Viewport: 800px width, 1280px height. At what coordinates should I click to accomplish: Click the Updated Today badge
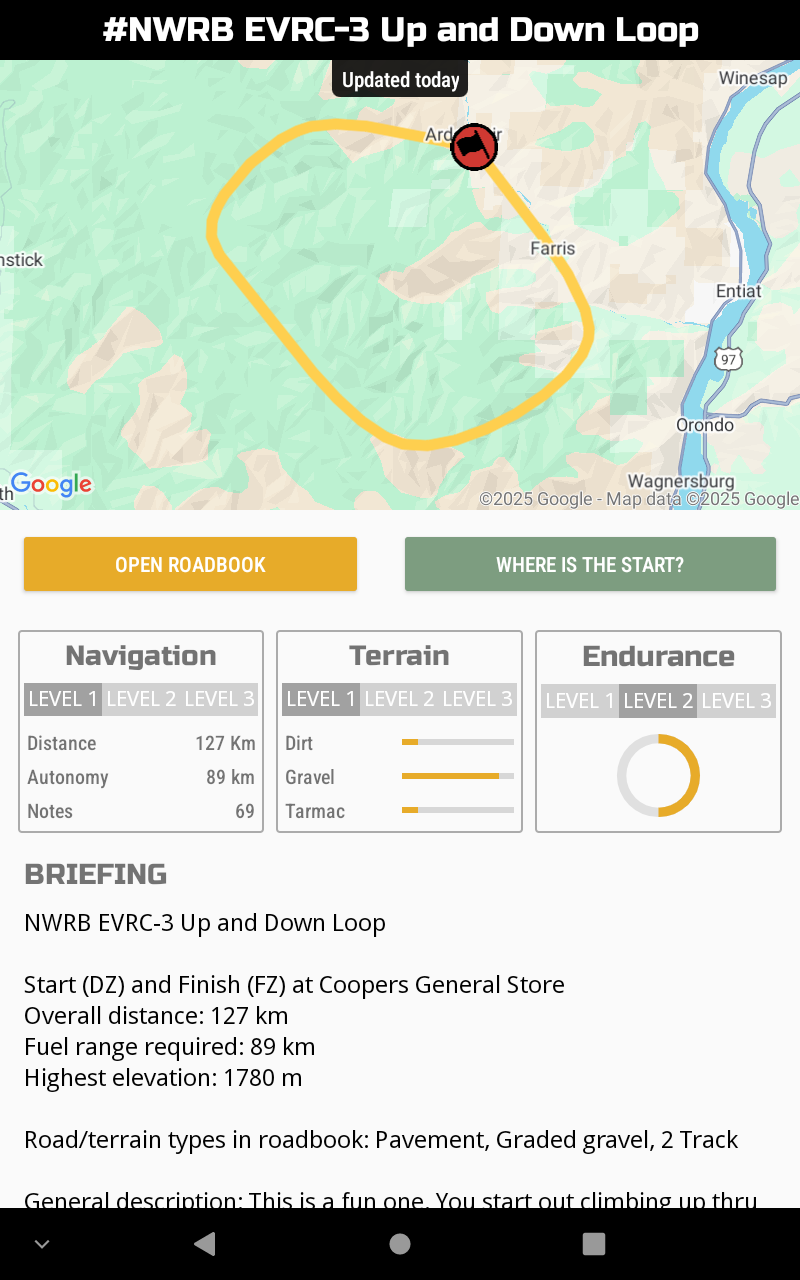399,79
